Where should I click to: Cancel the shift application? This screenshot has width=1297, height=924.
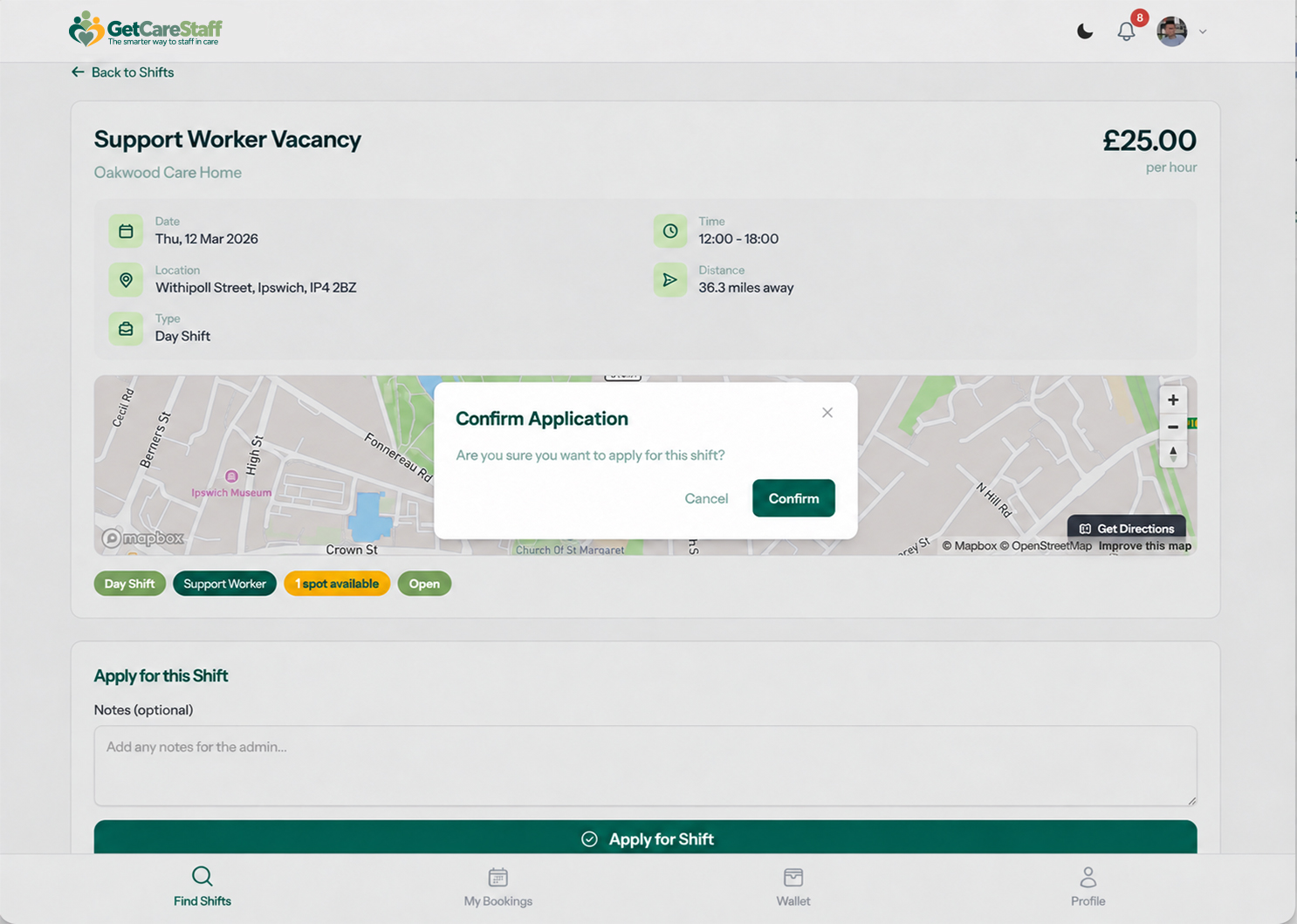click(706, 498)
